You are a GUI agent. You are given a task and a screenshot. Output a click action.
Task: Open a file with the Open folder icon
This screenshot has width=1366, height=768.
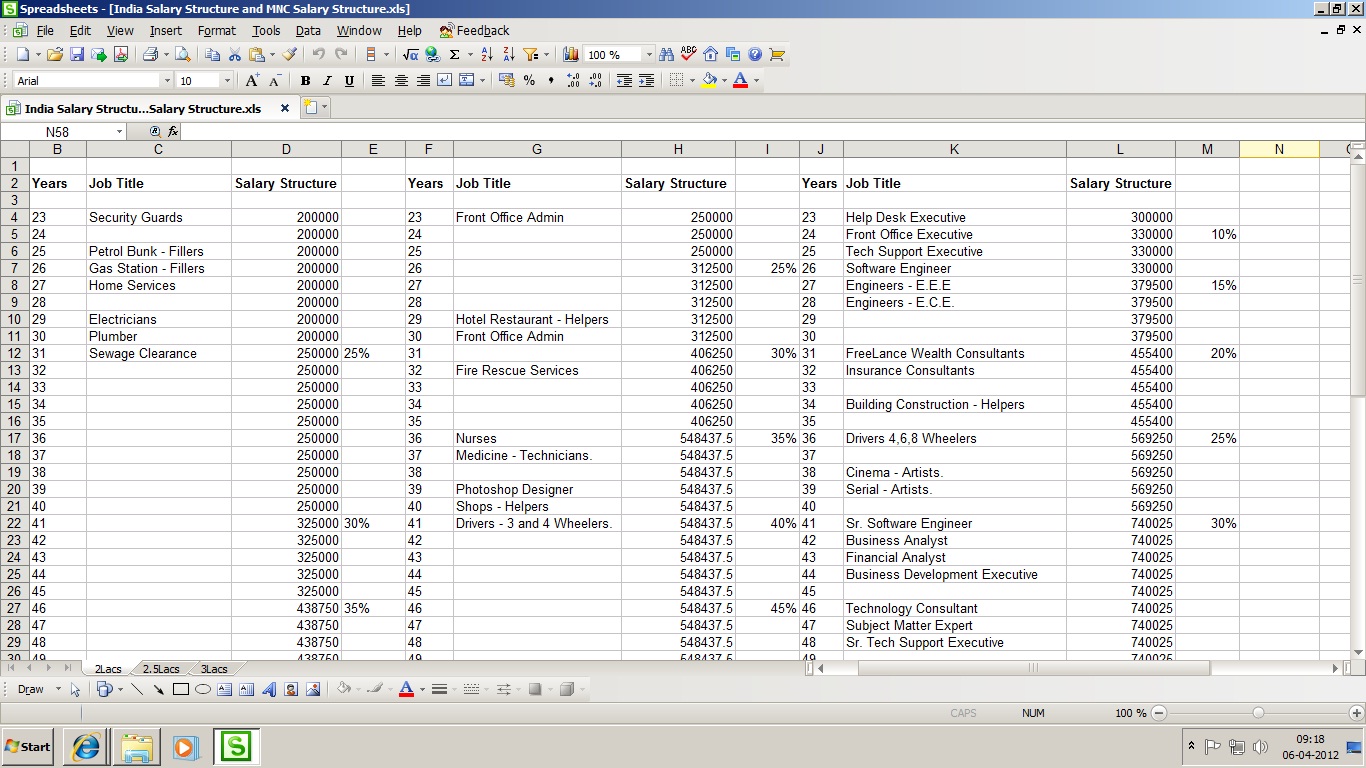(55, 55)
